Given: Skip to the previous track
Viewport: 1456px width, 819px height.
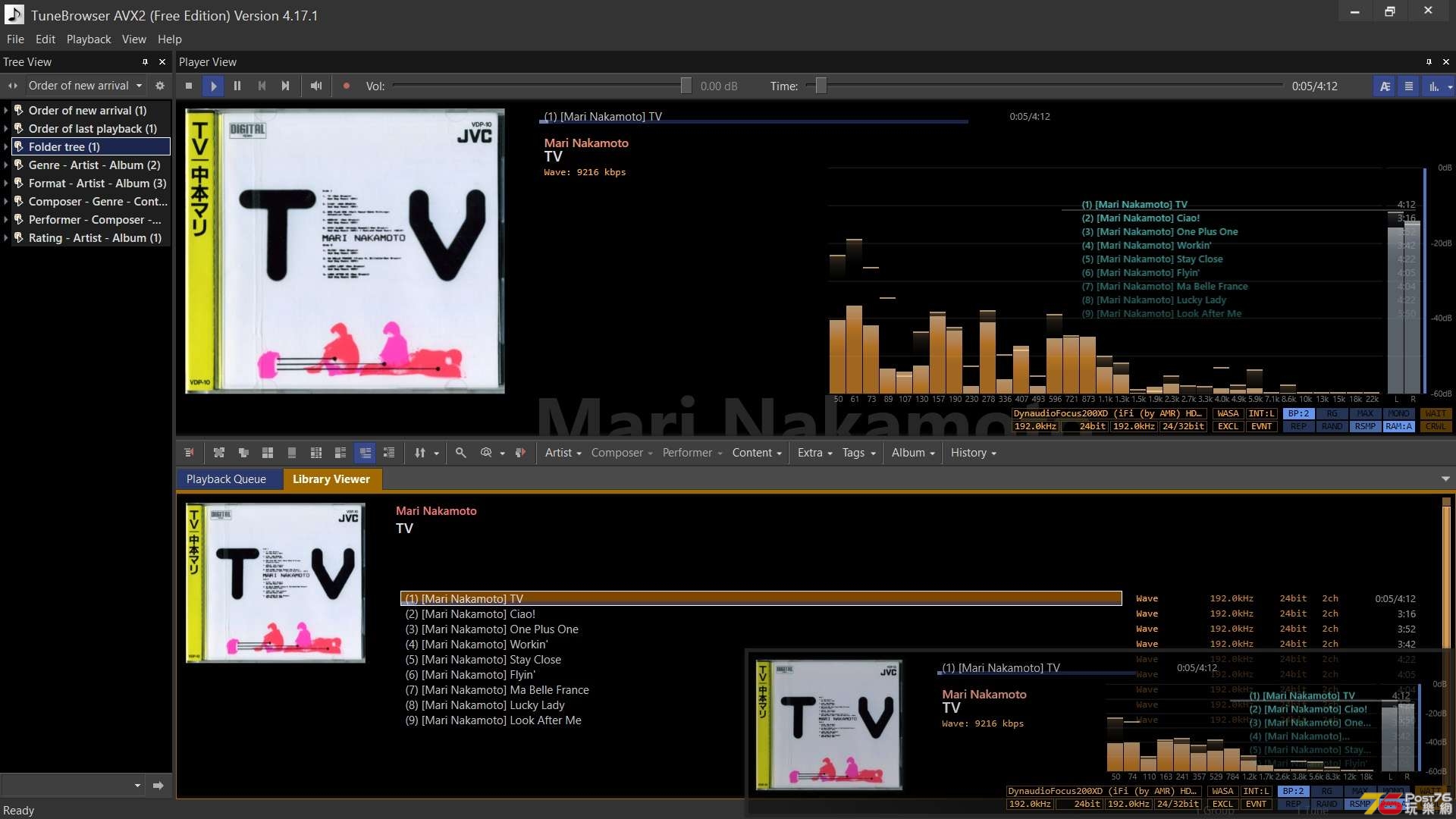Looking at the screenshot, I should click(262, 86).
